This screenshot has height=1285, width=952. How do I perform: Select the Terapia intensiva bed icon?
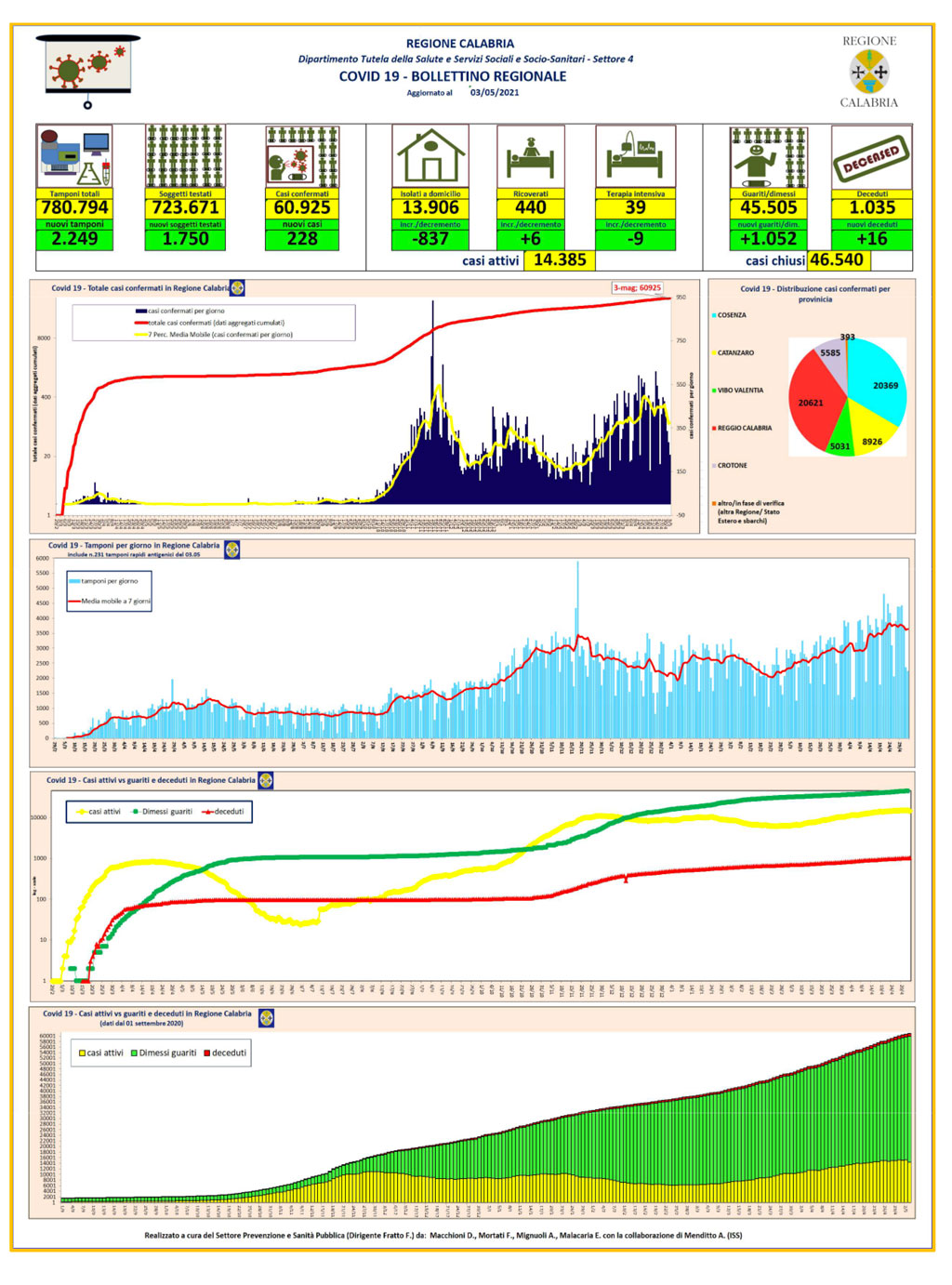point(636,157)
